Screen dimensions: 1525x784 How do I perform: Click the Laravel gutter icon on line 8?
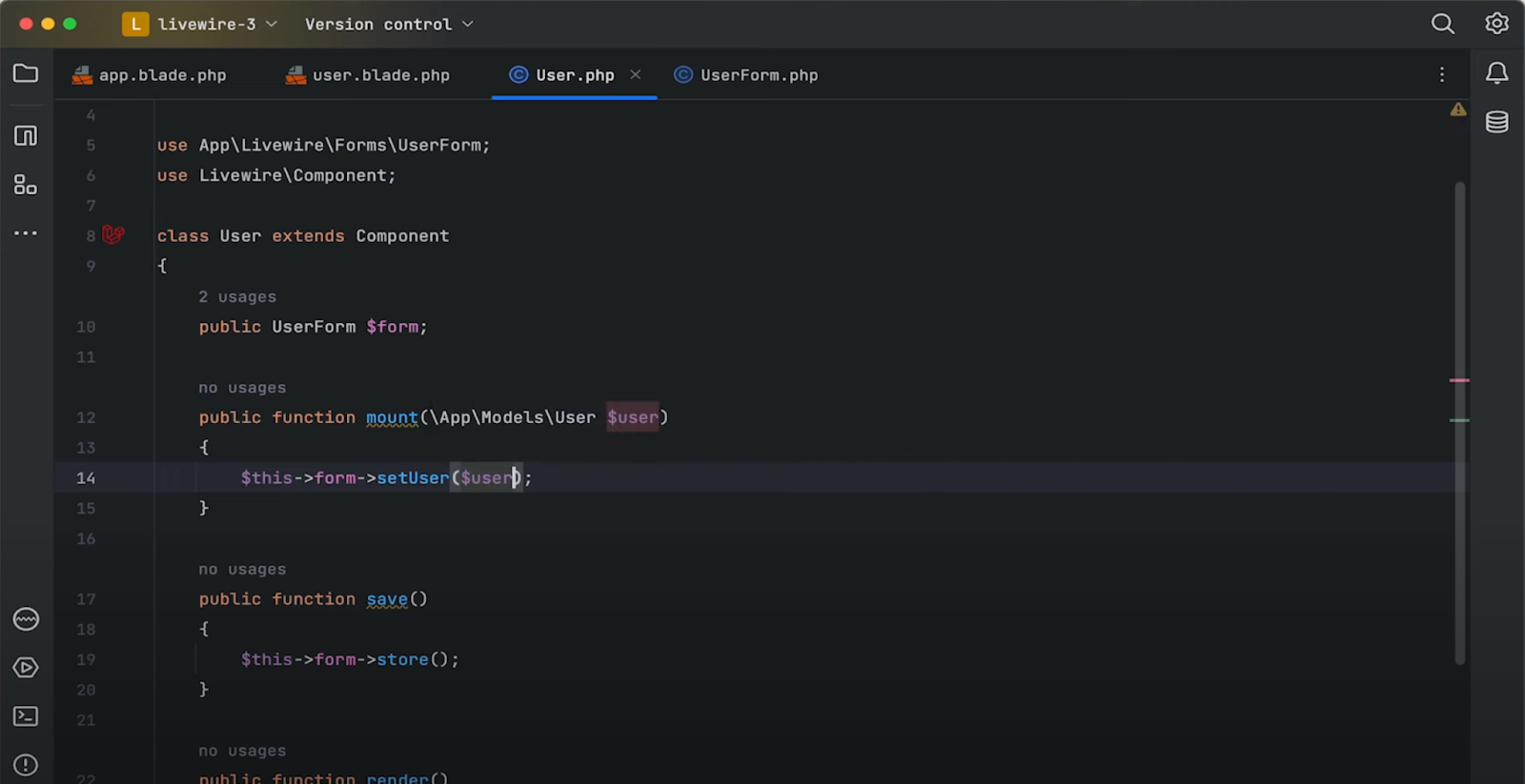click(x=113, y=234)
